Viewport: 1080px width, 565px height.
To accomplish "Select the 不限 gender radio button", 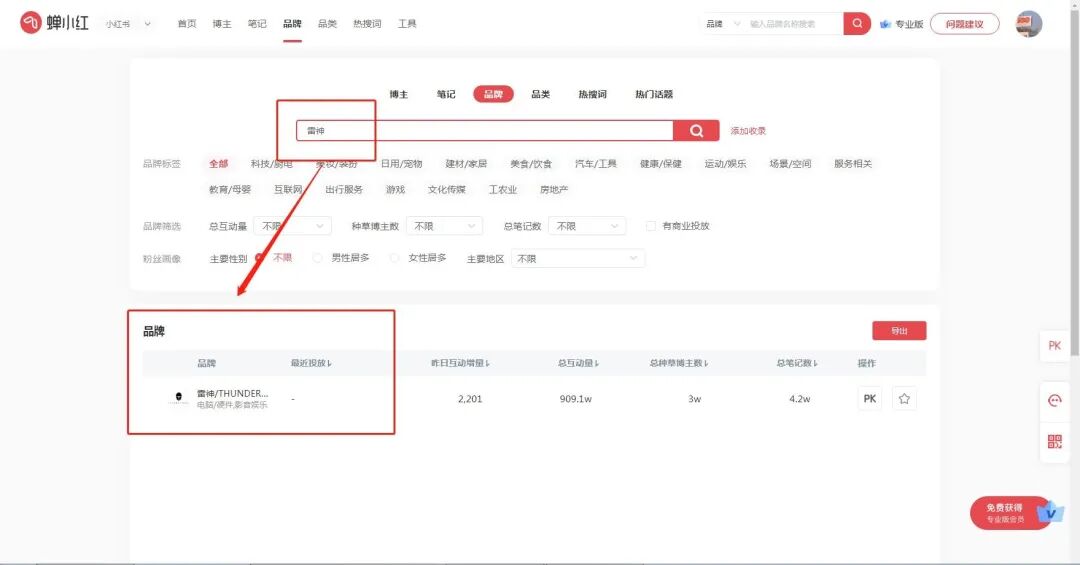I will [x=260, y=258].
